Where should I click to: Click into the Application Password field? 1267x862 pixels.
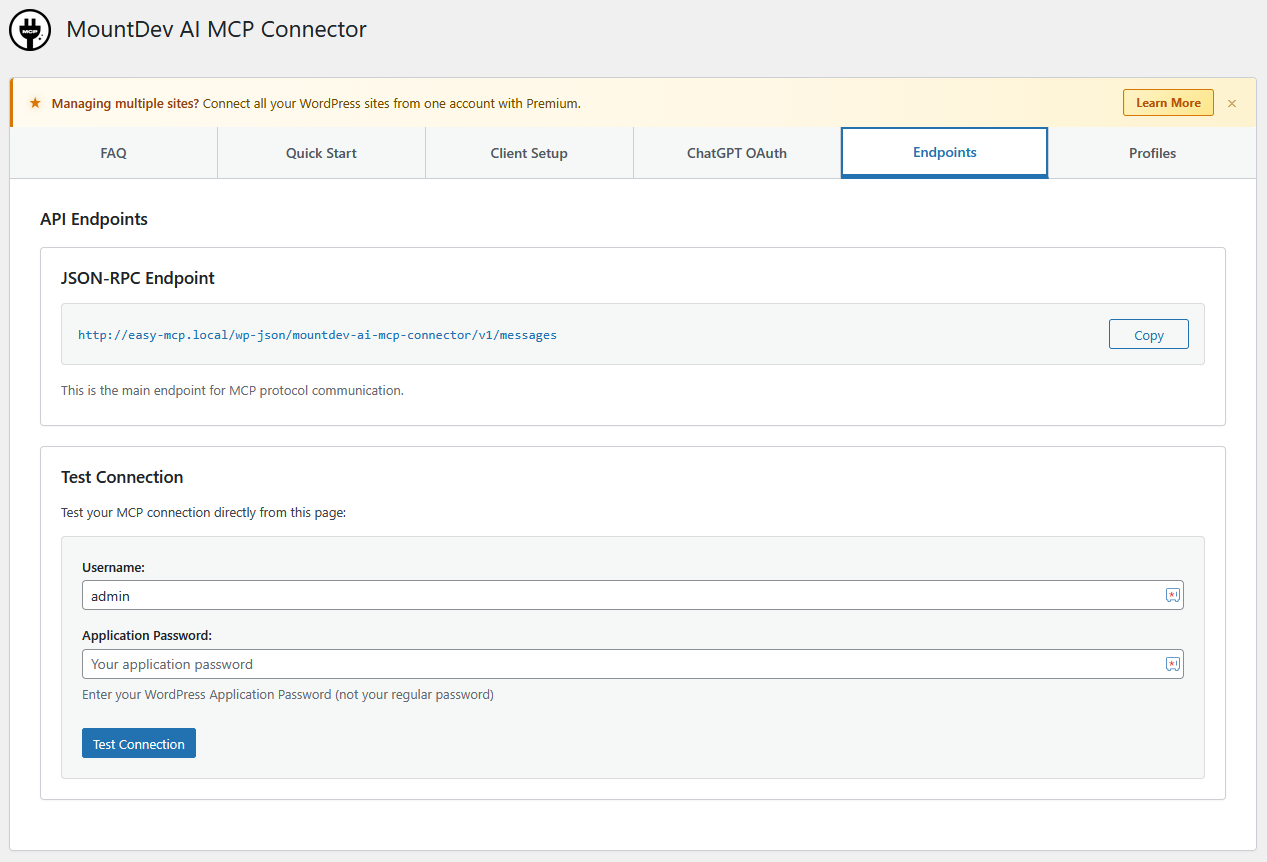point(620,664)
